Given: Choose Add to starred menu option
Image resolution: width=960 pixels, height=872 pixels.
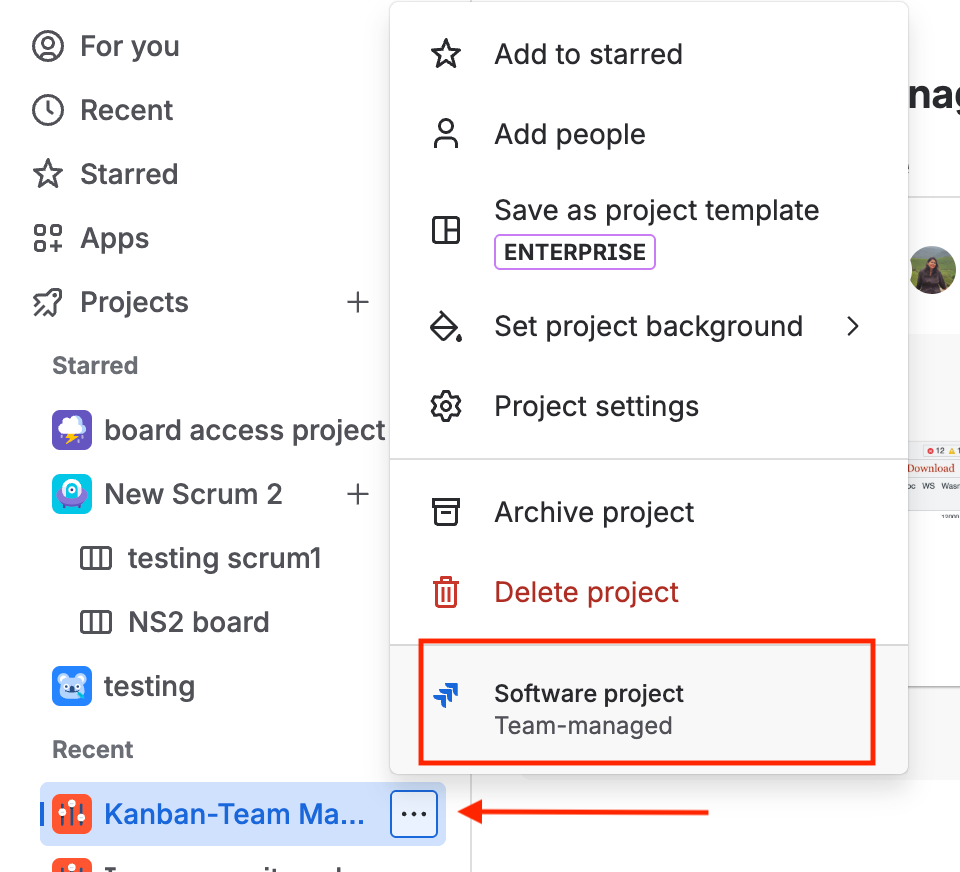Looking at the screenshot, I should pyautogui.click(x=649, y=54).
